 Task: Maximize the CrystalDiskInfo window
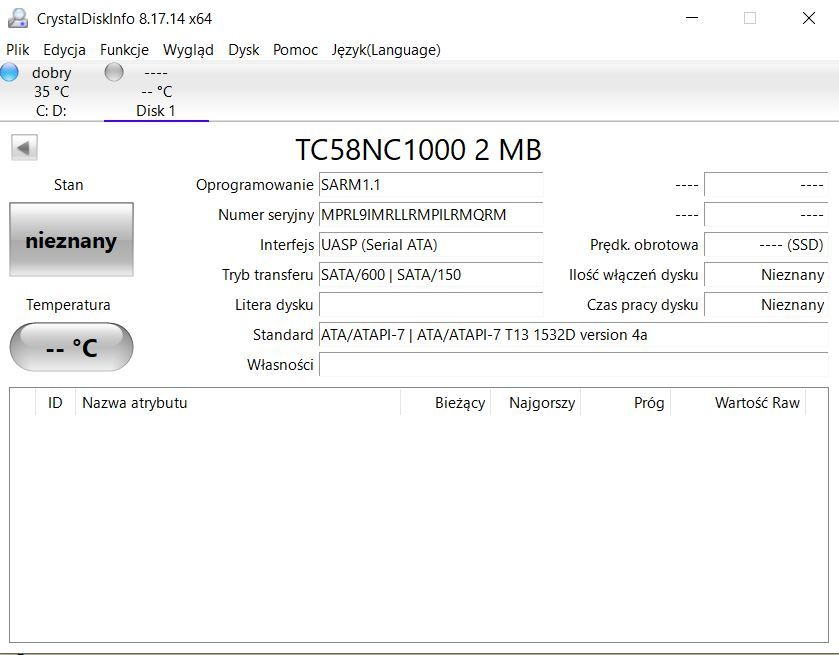click(750, 18)
